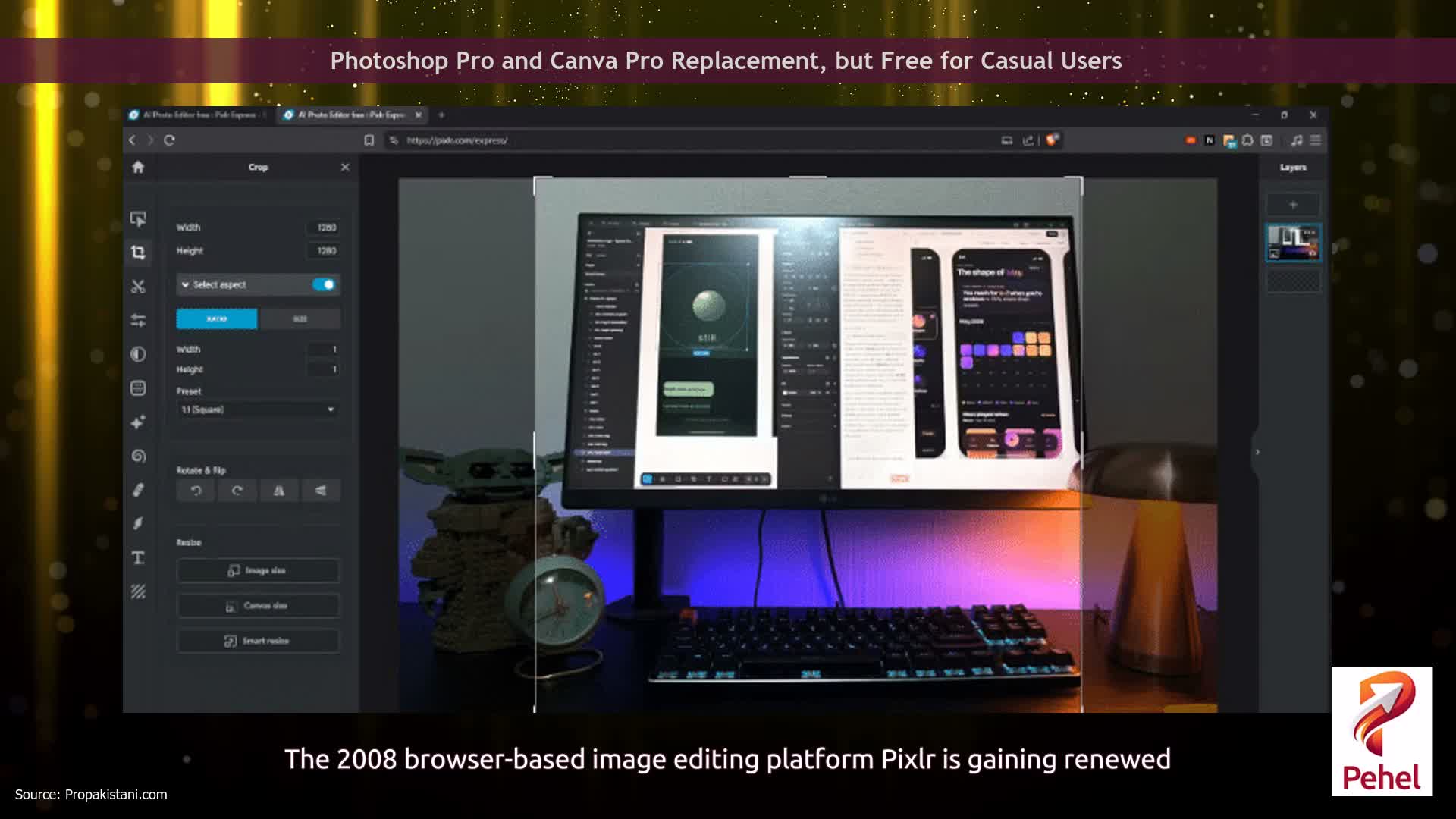Flip image horizontally

point(279,491)
